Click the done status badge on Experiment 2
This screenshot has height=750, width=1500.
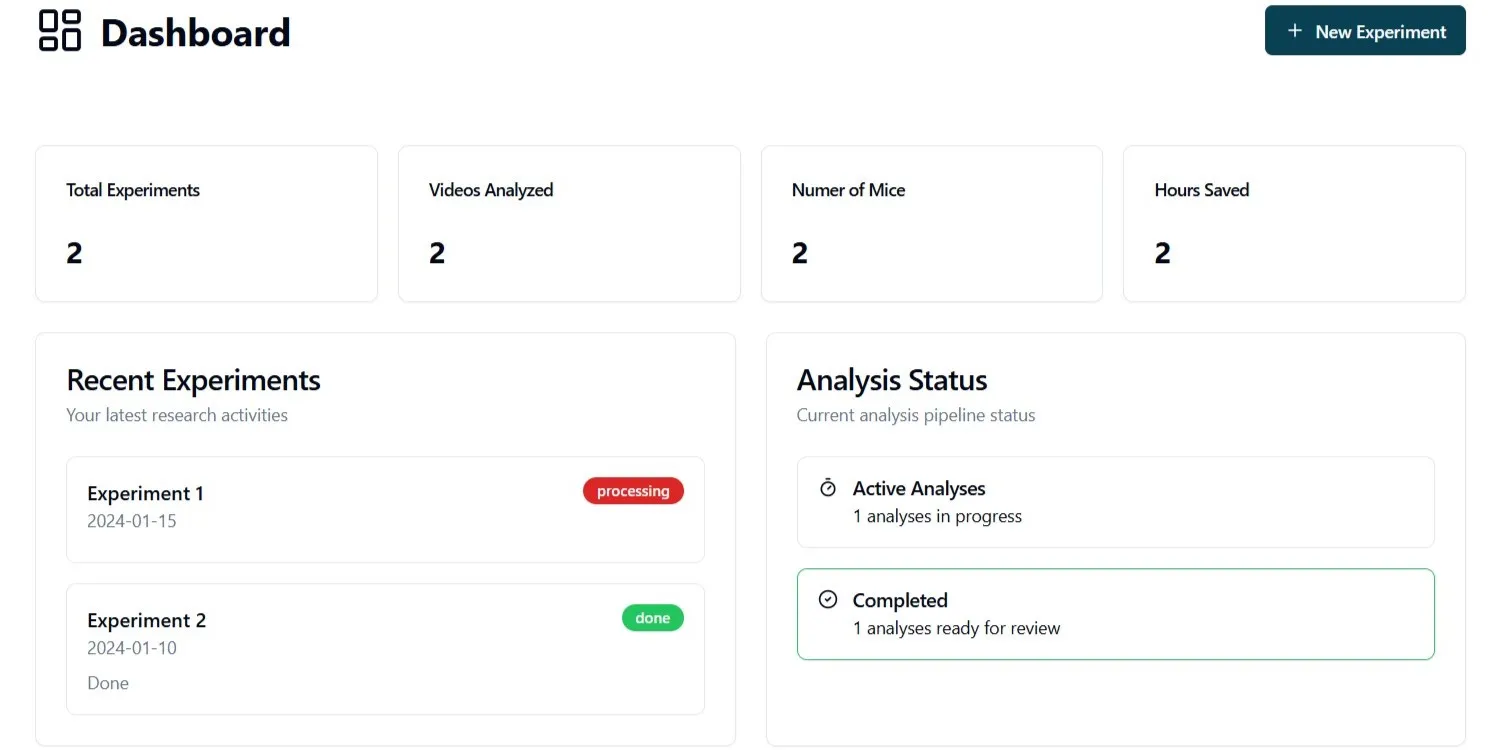click(x=652, y=618)
